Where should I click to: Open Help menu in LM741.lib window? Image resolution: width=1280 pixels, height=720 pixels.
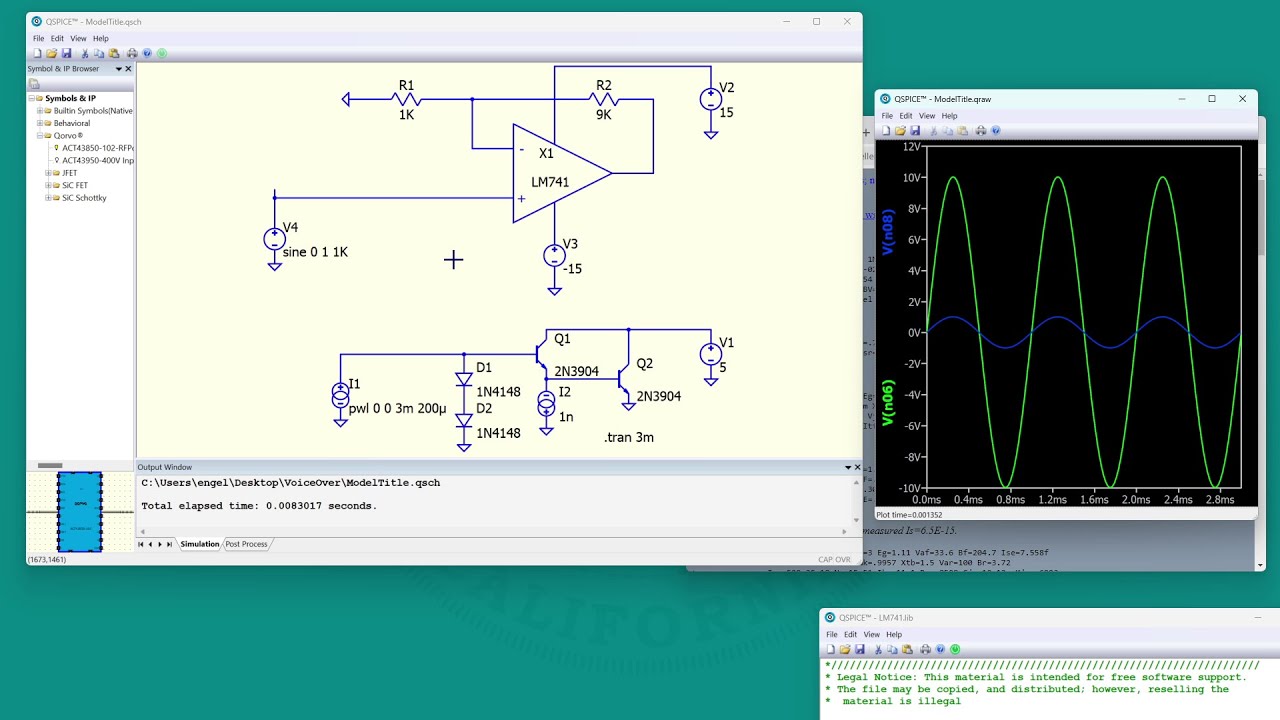tap(894, 634)
